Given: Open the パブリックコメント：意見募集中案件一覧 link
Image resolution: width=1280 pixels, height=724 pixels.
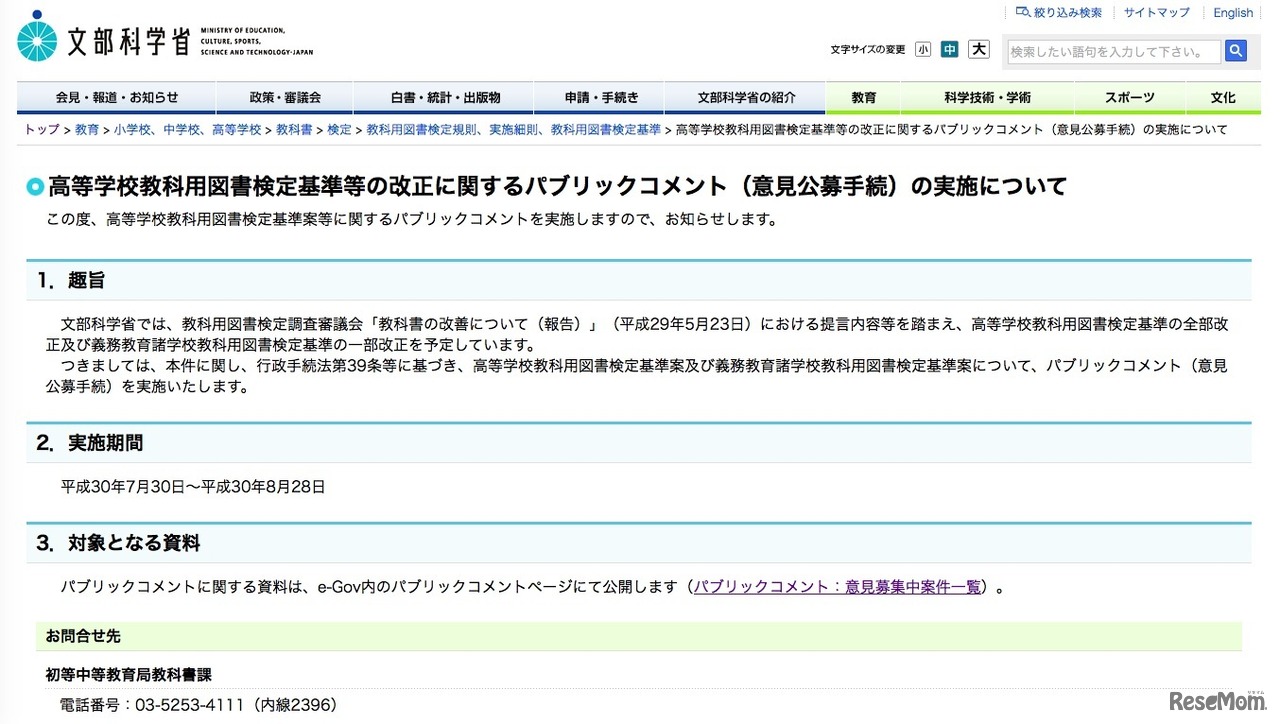Looking at the screenshot, I should (x=837, y=587).
